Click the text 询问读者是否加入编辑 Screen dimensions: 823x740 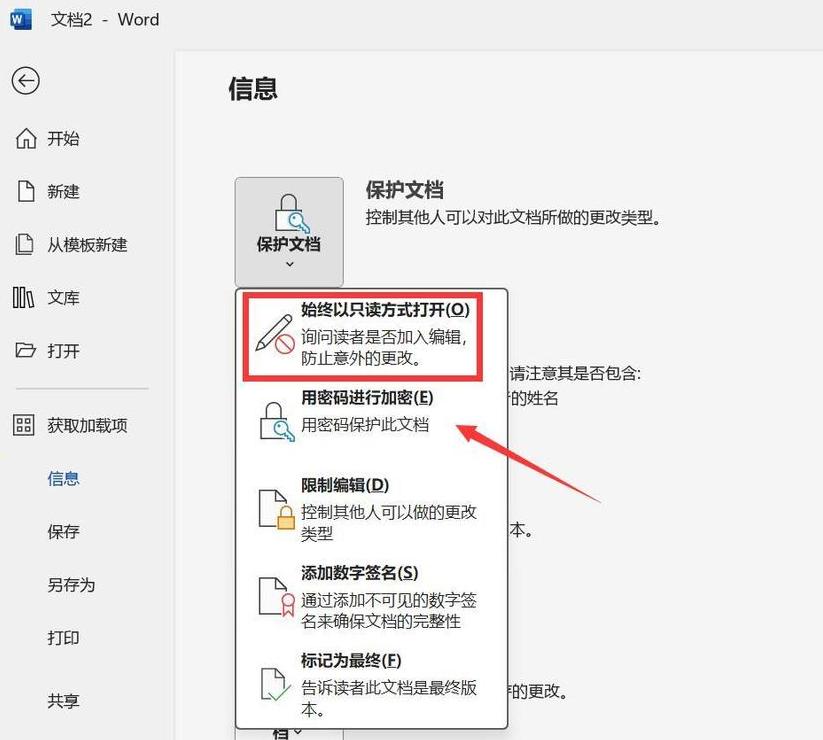tap(383, 336)
